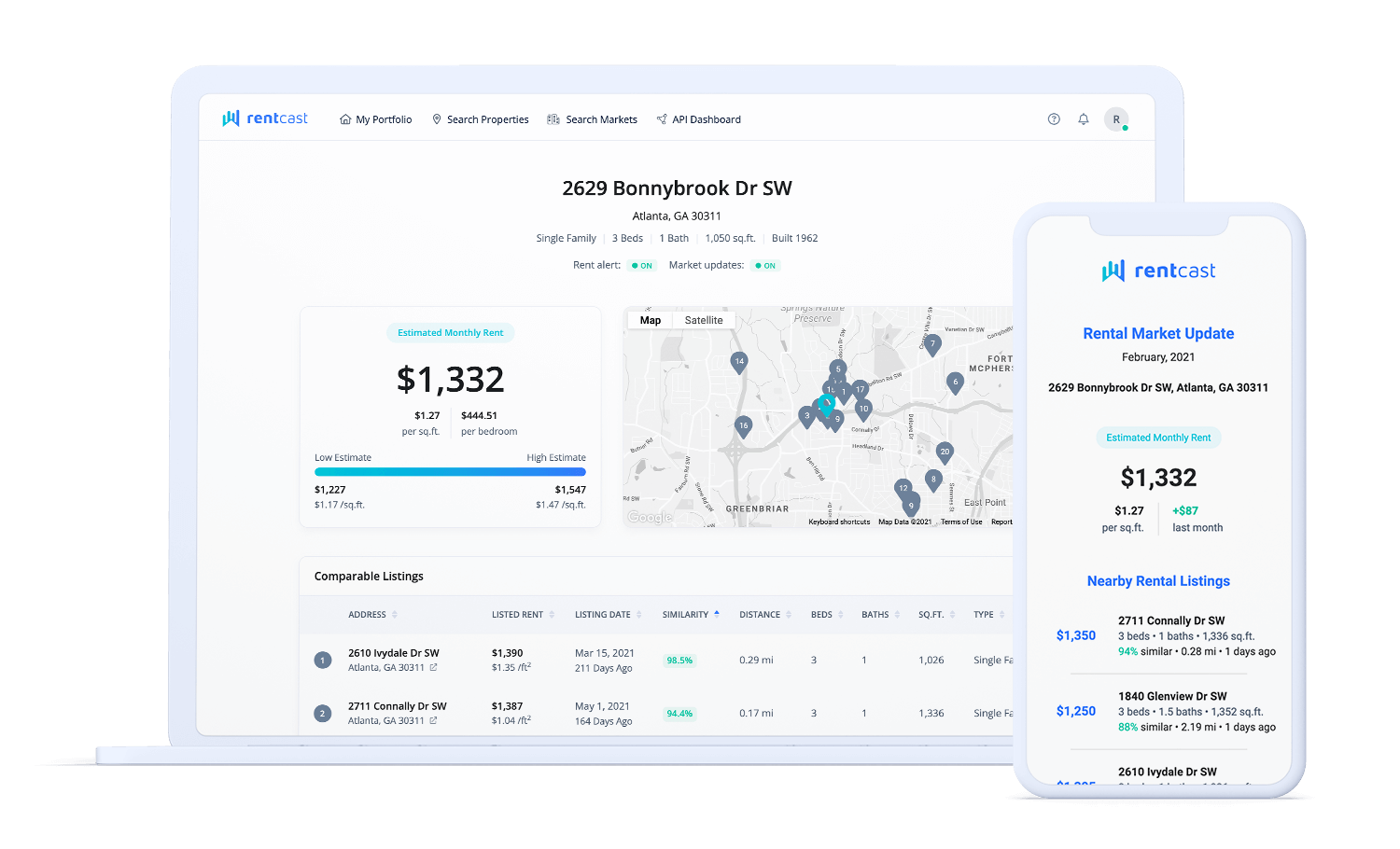Open the notifications bell icon
The image size is (1400, 849).
(1083, 118)
